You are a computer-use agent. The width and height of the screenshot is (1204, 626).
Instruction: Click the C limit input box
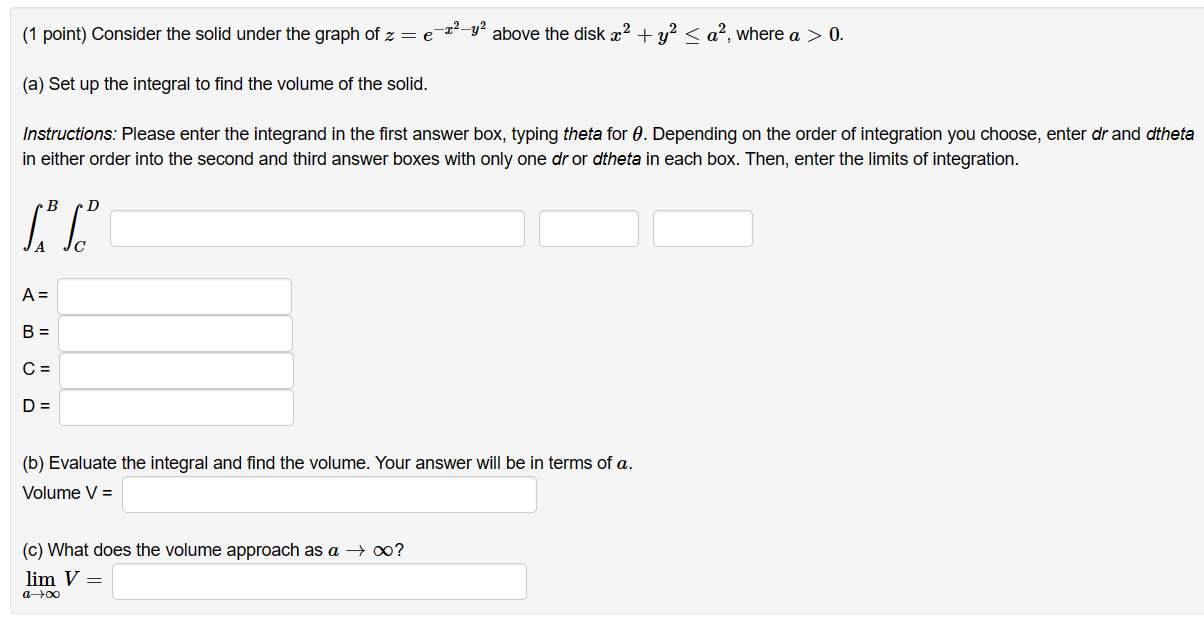(x=175, y=369)
